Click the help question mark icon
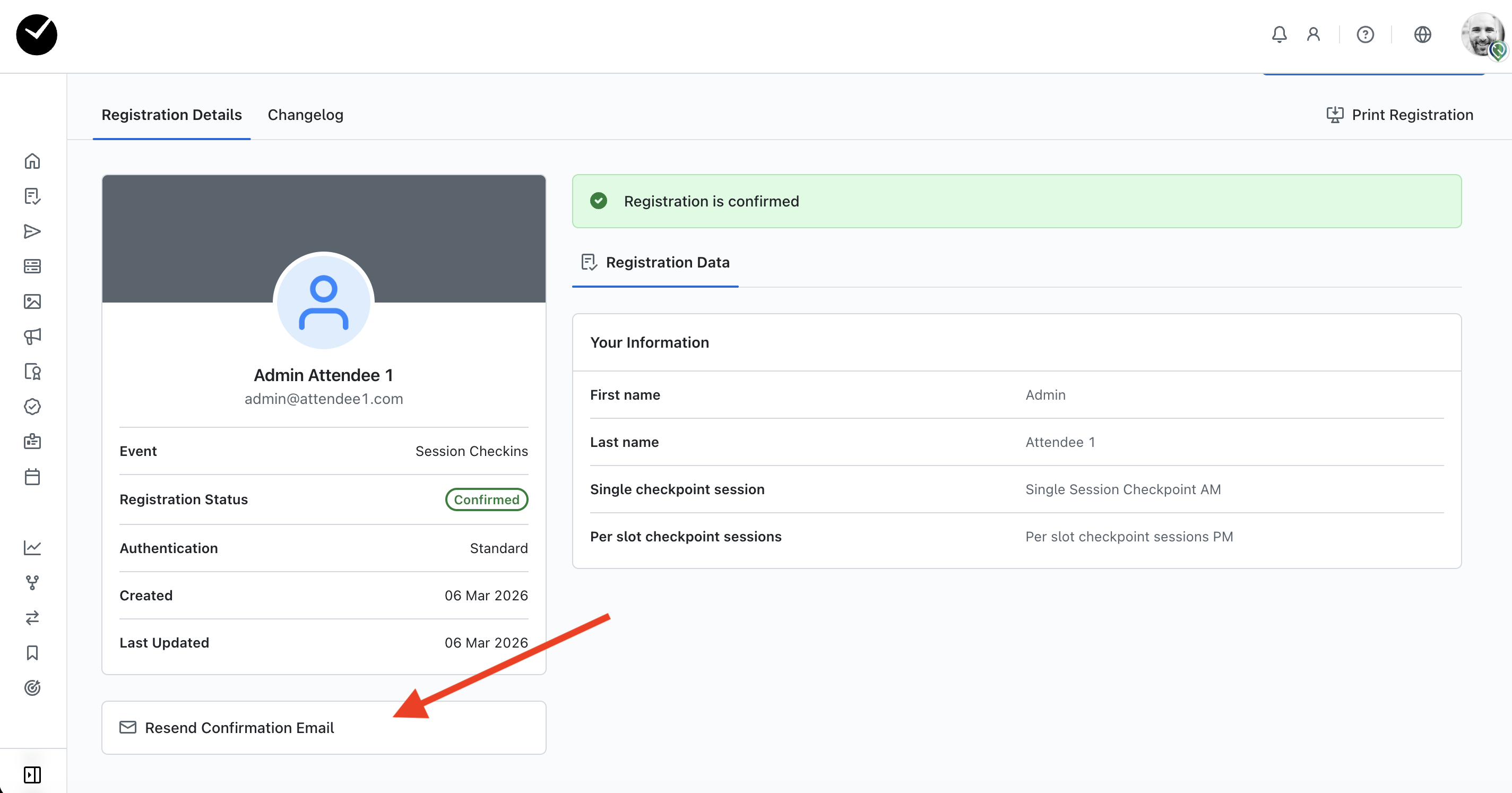The image size is (1512, 793). tap(1364, 35)
